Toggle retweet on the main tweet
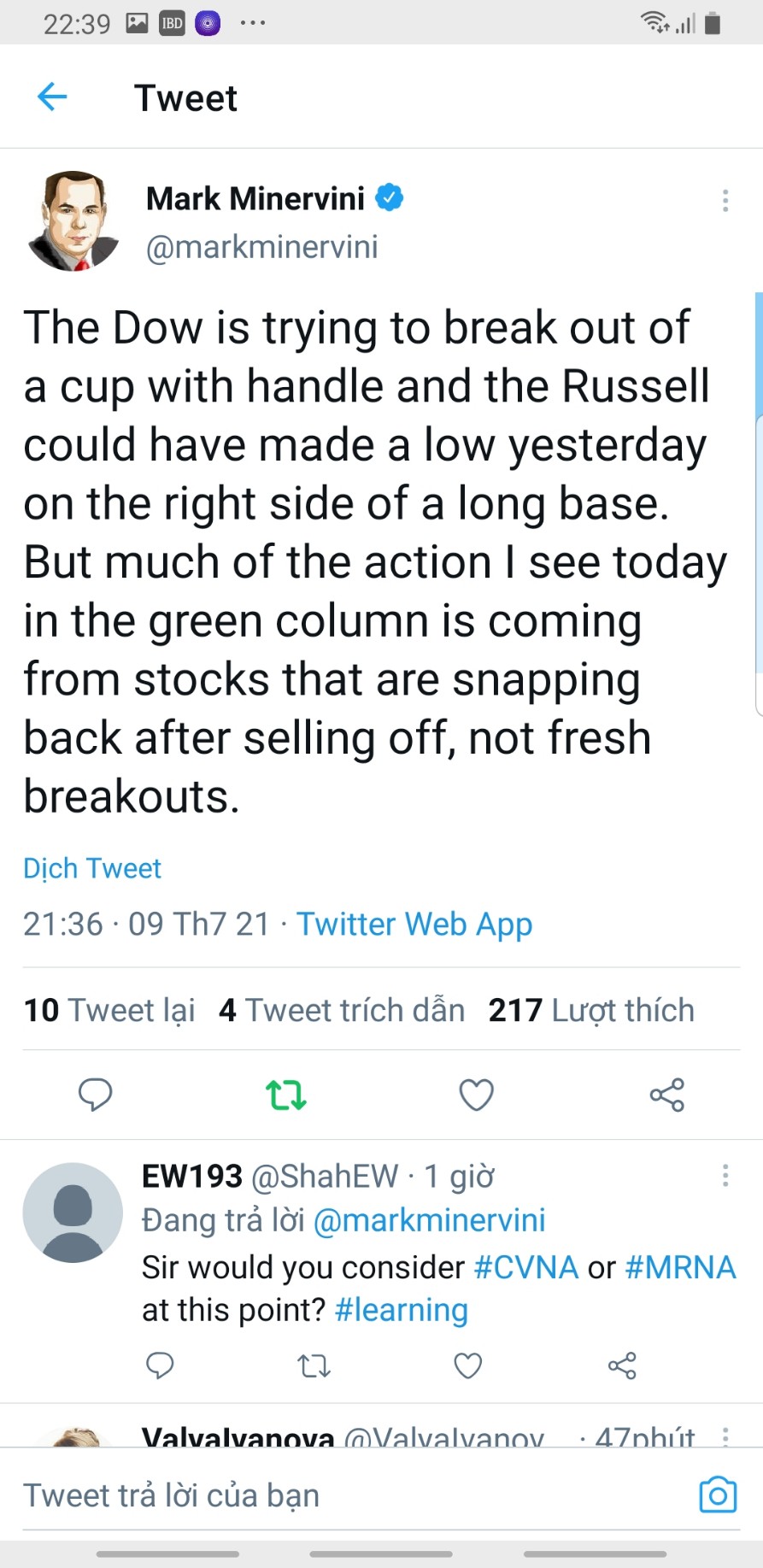The height and width of the screenshot is (1568, 763). (285, 1095)
